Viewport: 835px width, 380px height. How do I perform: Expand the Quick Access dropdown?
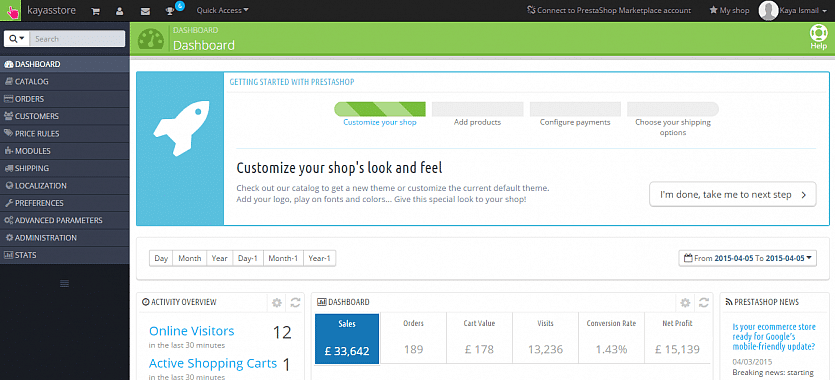[x=222, y=10]
